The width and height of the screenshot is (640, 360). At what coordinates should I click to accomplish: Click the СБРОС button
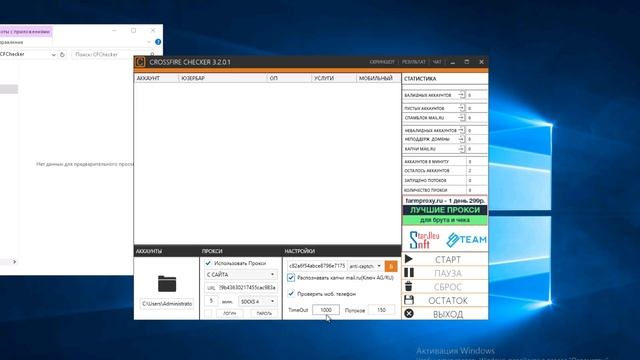[445, 287]
